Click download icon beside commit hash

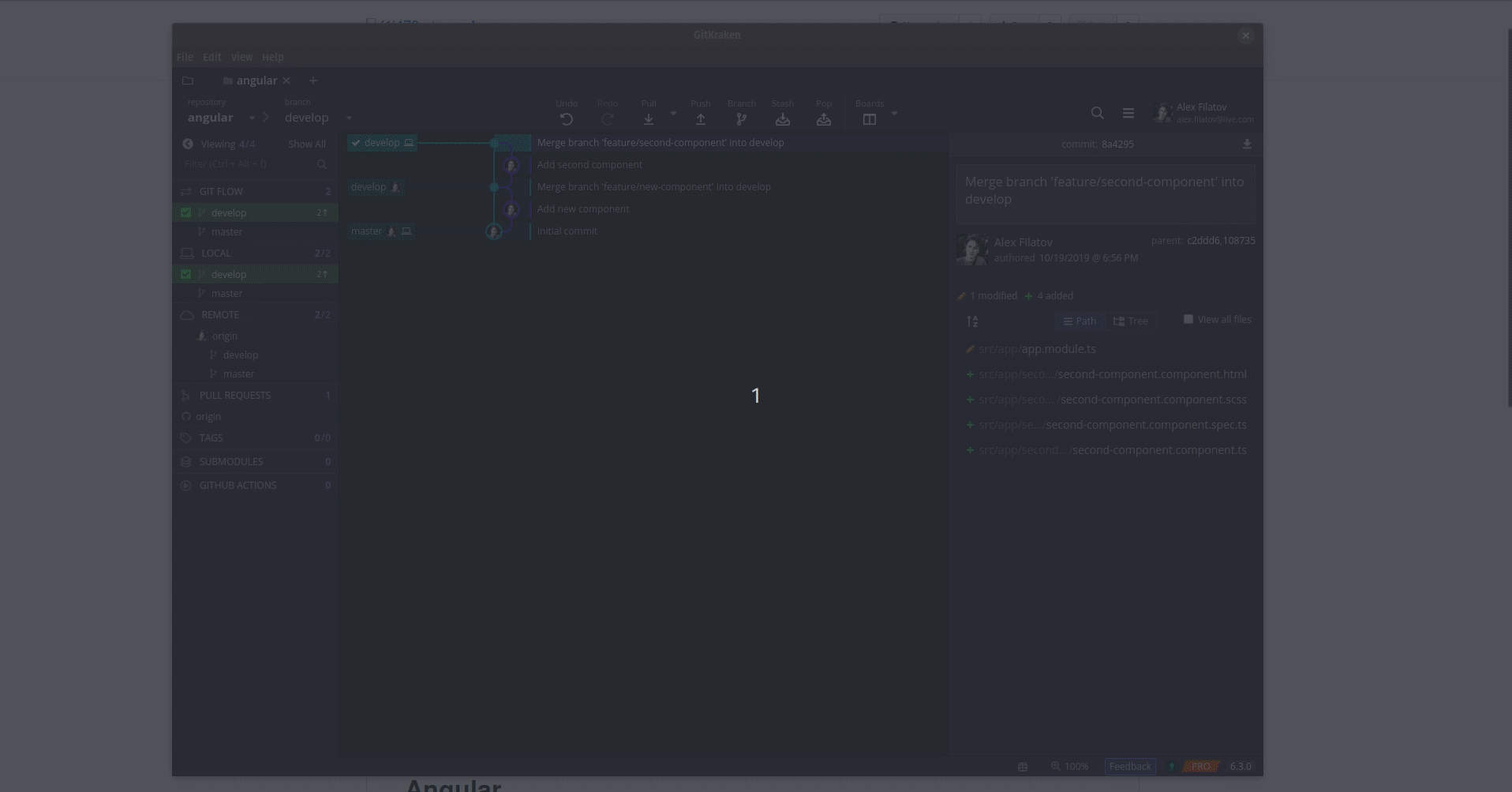click(x=1247, y=144)
